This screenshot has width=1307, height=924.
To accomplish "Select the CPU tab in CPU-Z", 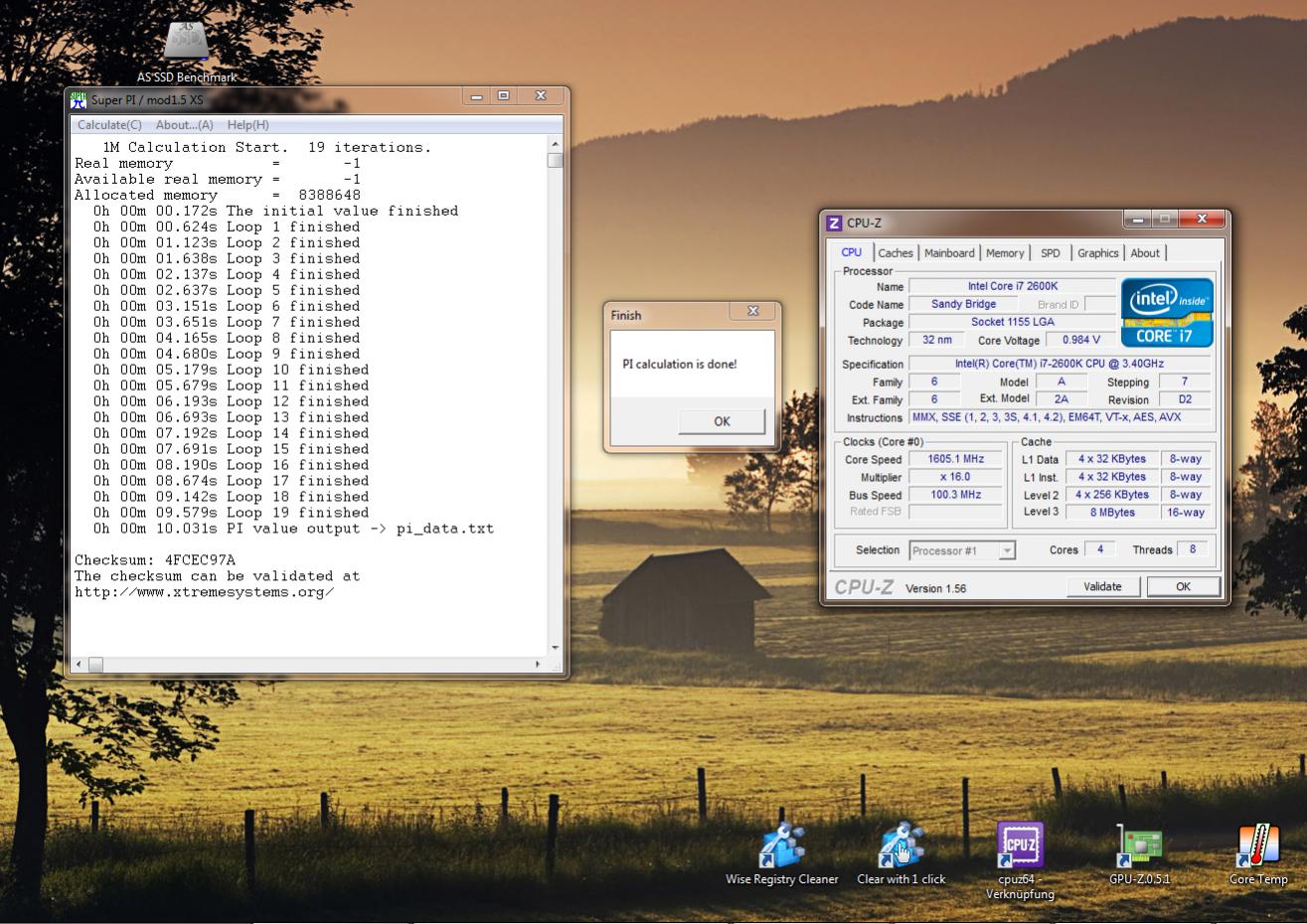I will coord(852,252).
